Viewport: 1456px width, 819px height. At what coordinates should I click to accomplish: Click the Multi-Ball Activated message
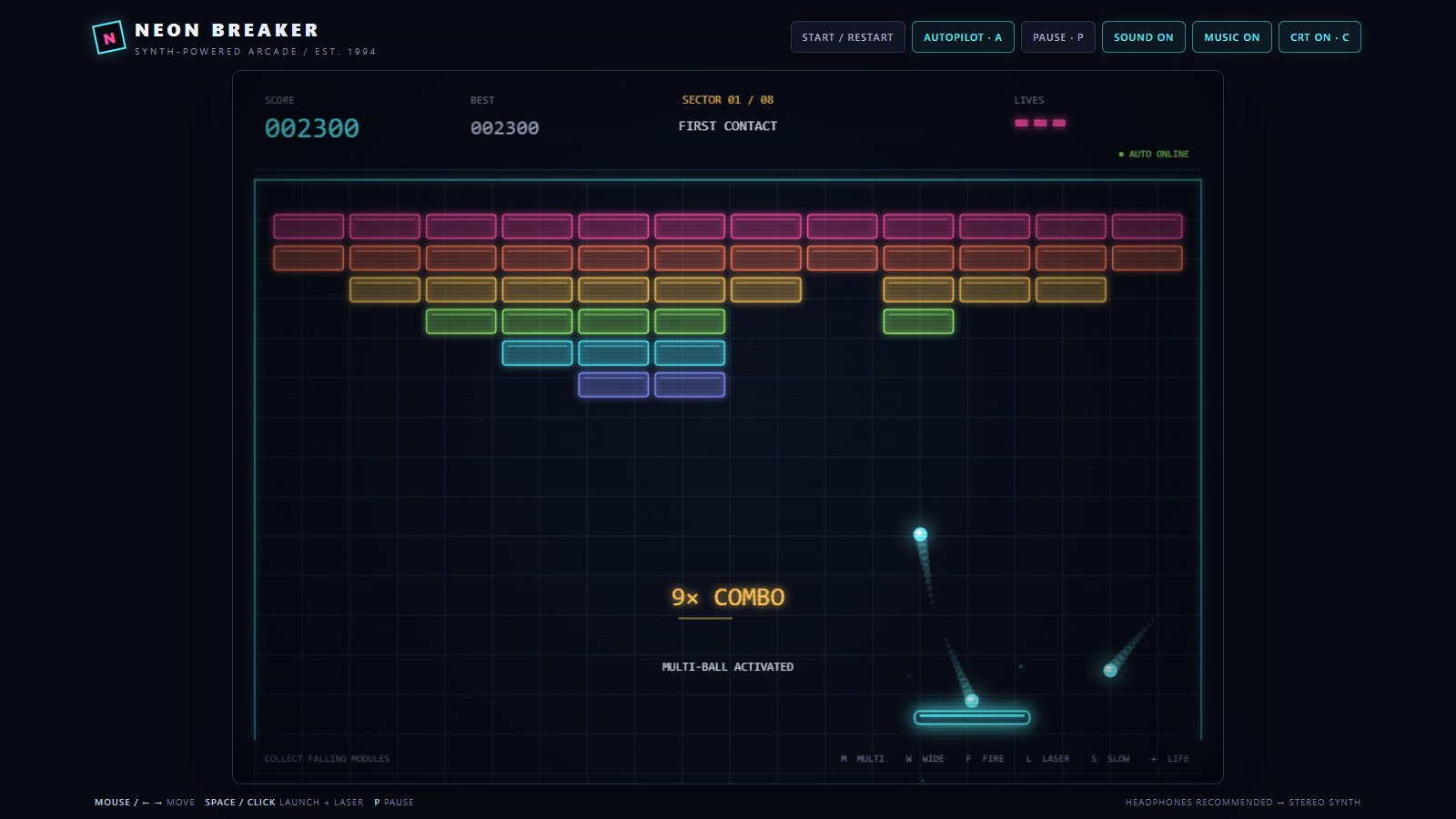click(728, 667)
